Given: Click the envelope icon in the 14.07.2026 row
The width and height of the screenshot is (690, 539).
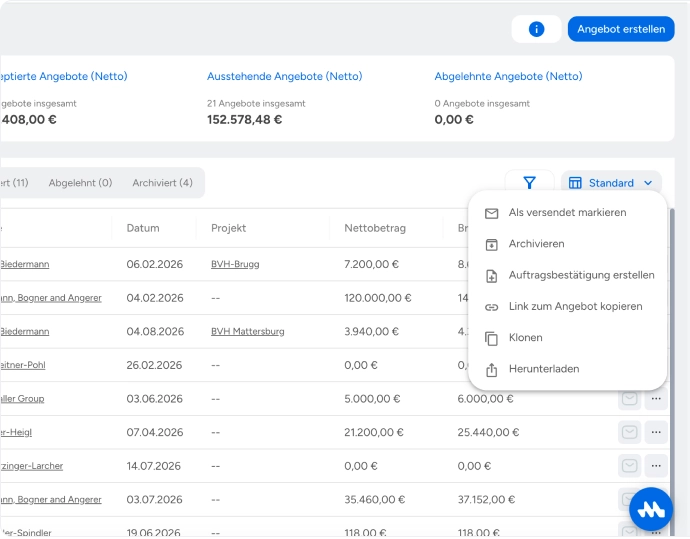Looking at the screenshot, I should (x=629, y=466).
